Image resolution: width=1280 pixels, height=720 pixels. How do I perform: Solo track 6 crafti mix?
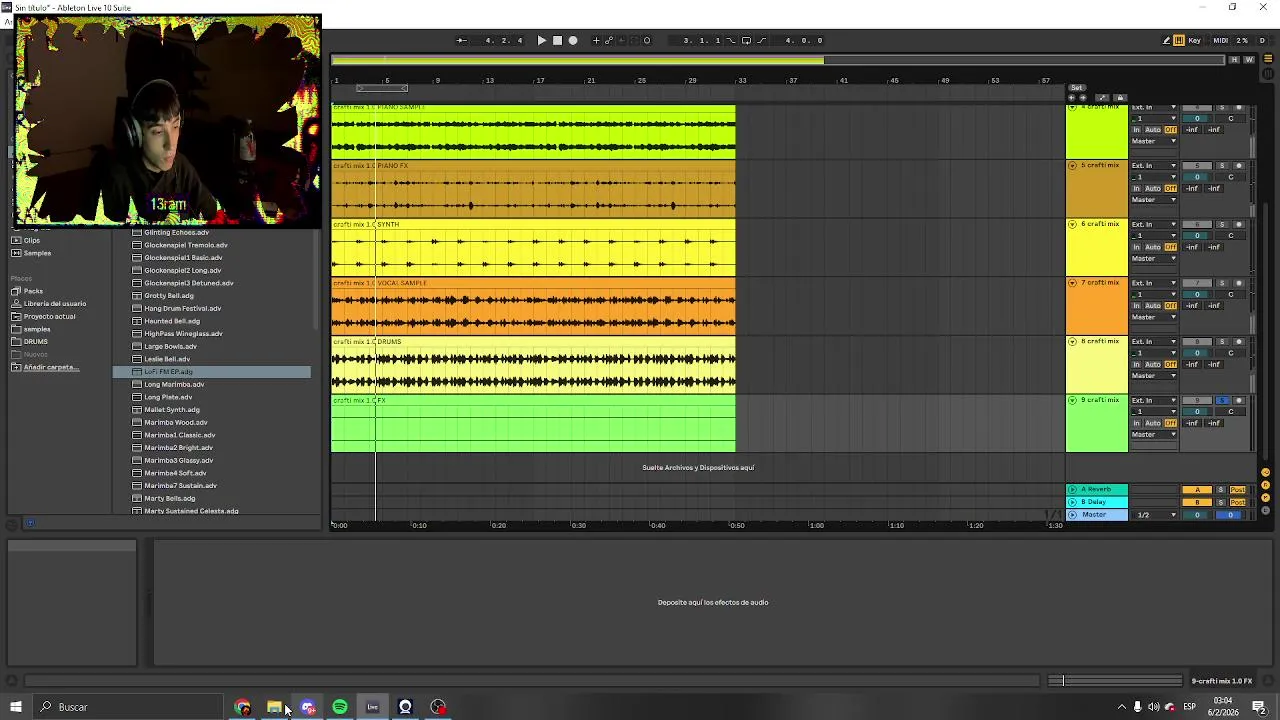1222,224
